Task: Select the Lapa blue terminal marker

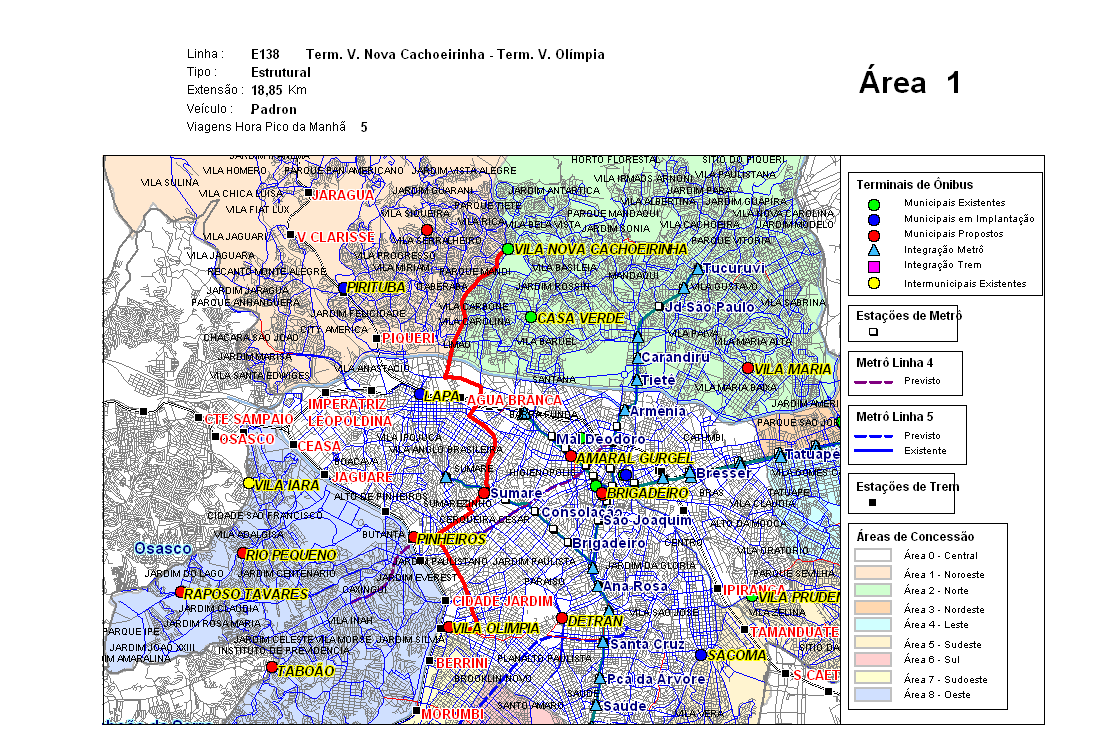Action: pyautogui.click(x=419, y=394)
